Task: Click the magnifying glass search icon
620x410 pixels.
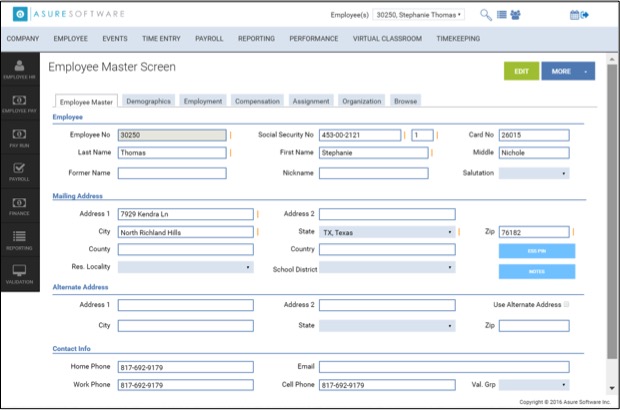Action: tap(486, 15)
